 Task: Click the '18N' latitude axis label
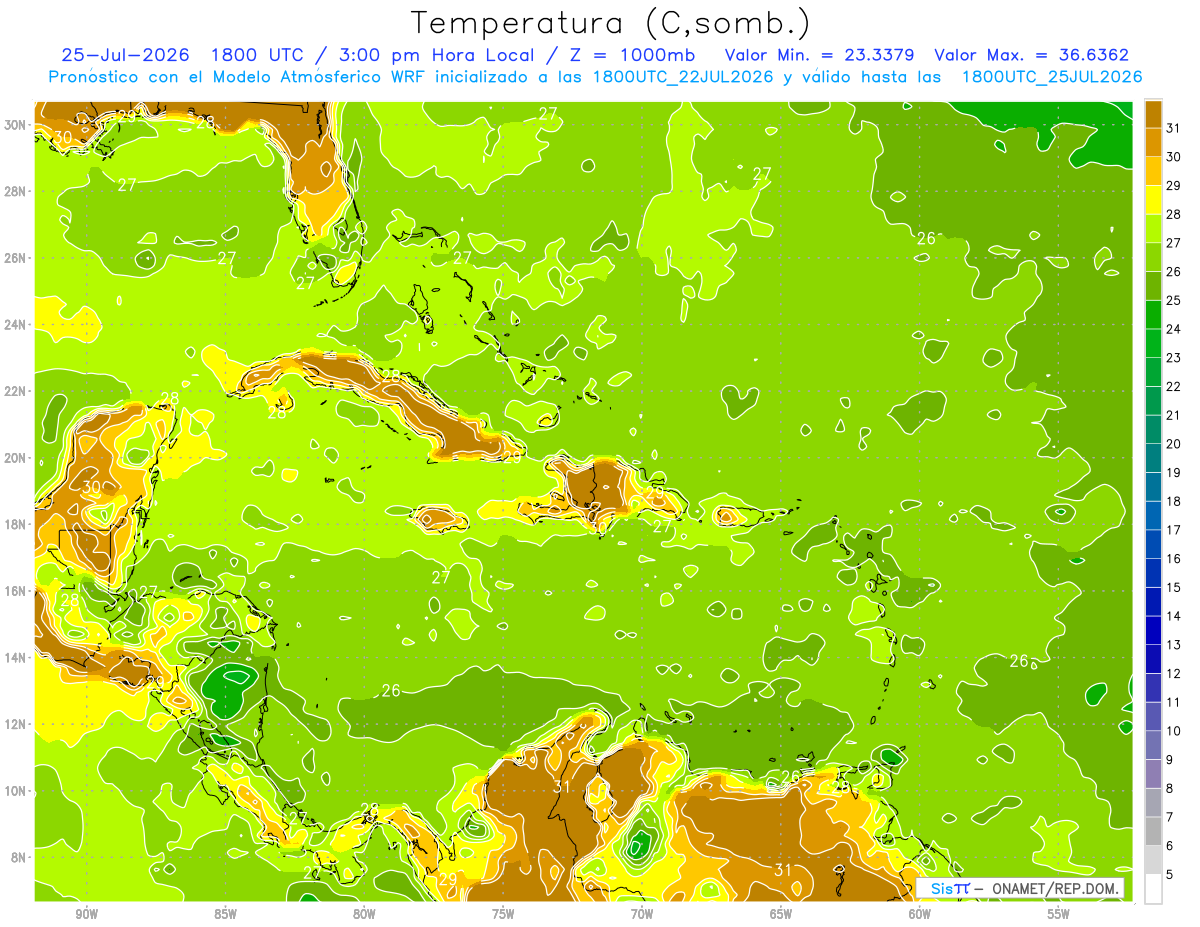click(16, 524)
